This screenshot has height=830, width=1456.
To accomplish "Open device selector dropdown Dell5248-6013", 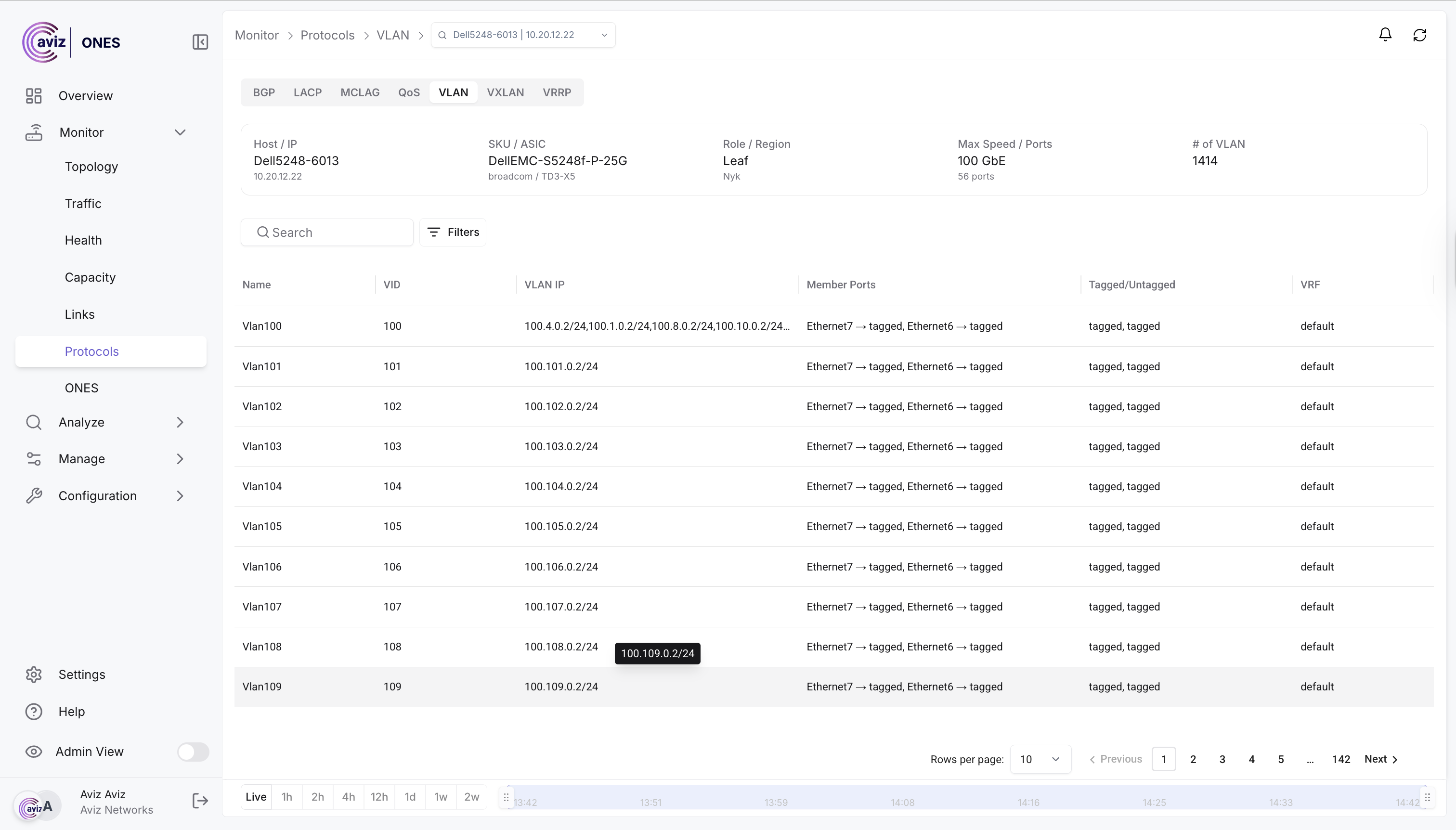I will click(523, 35).
